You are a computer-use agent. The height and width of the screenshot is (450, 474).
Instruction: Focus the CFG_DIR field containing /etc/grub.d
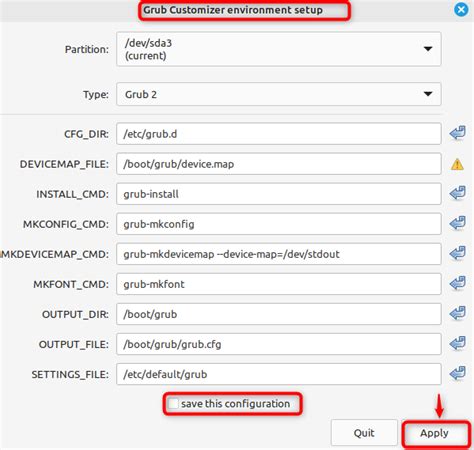(279, 134)
